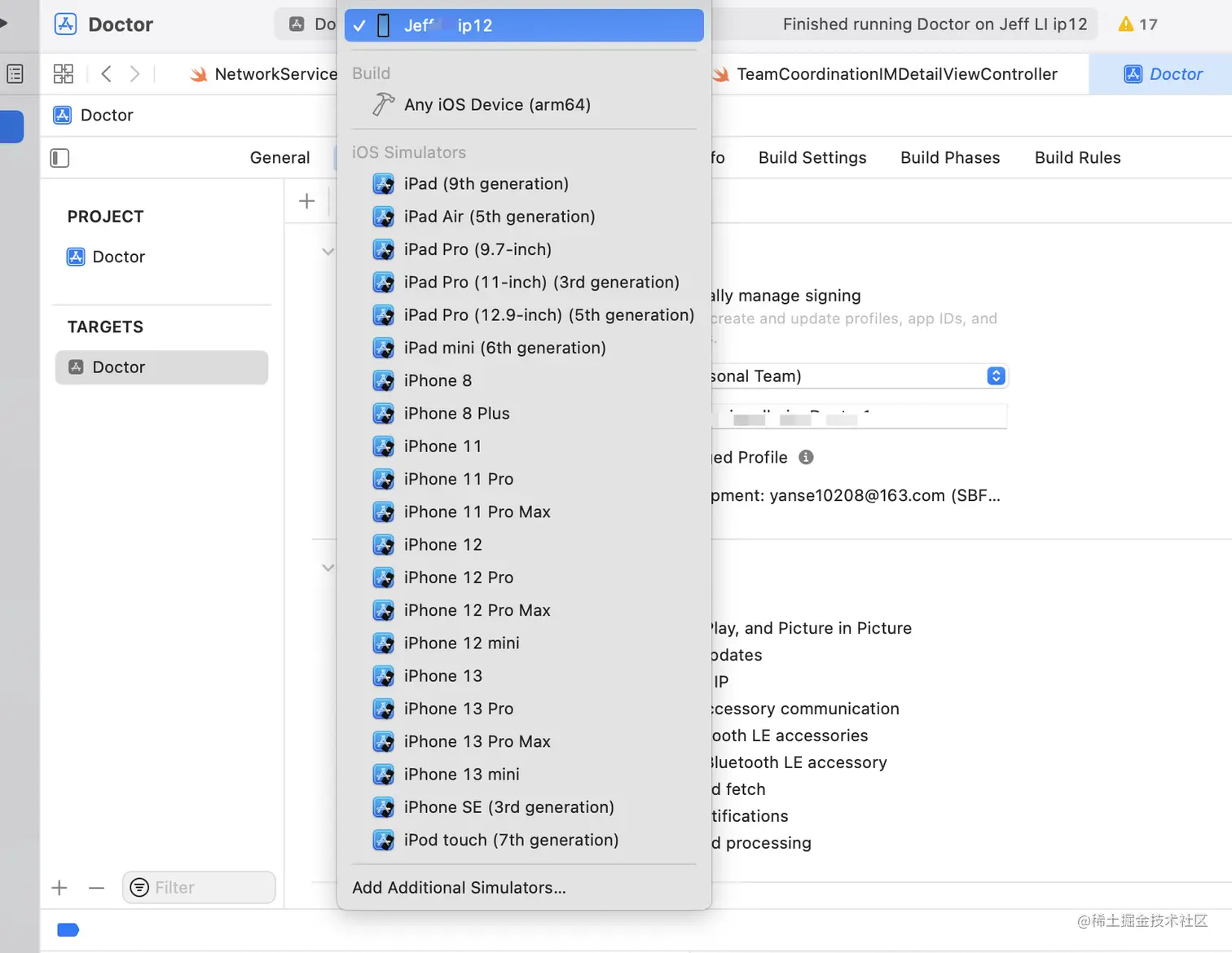This screenshot has width=1232, height=953.
Task: Click the minus button to remove target
Action: [x=96, y=888]
